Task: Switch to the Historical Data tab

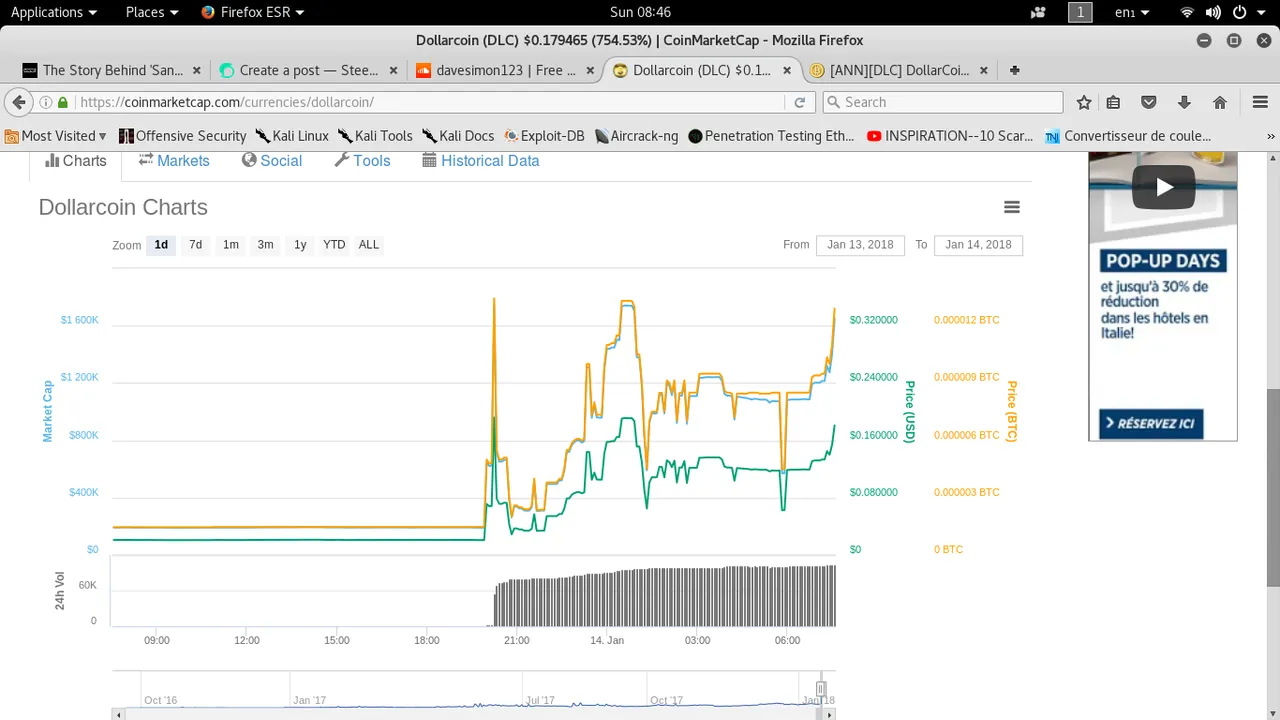Action: pos(480,161)
